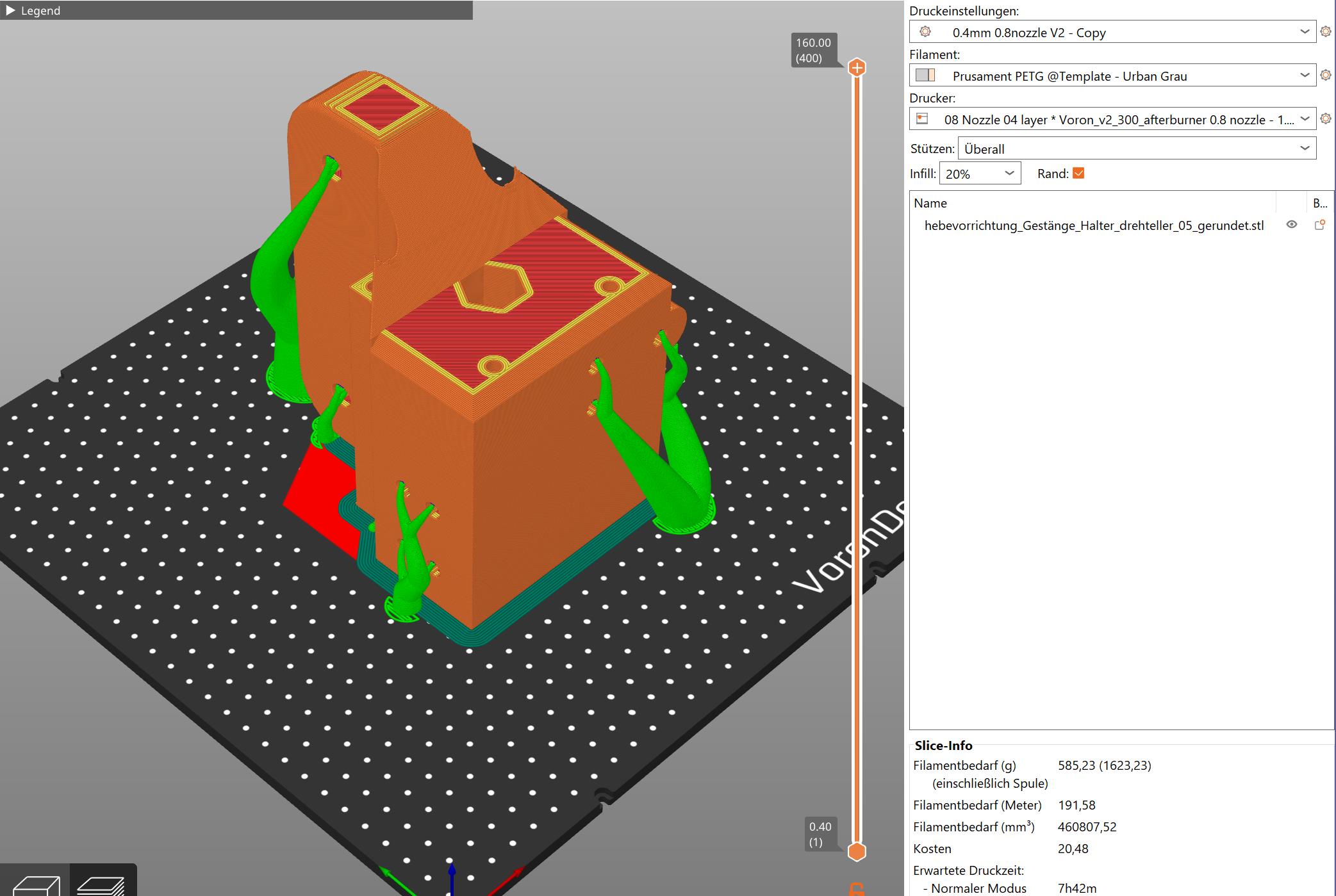Open Infill percentage dropdown
Screen dimensions: 1336x896
[980, 174]
